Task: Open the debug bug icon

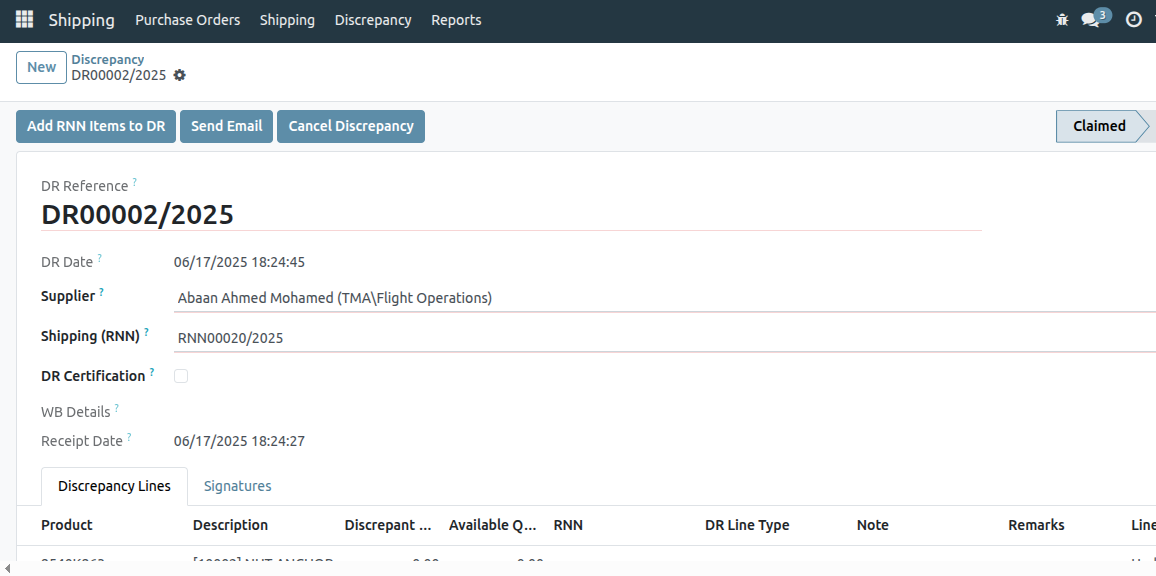Action: 1062,20
